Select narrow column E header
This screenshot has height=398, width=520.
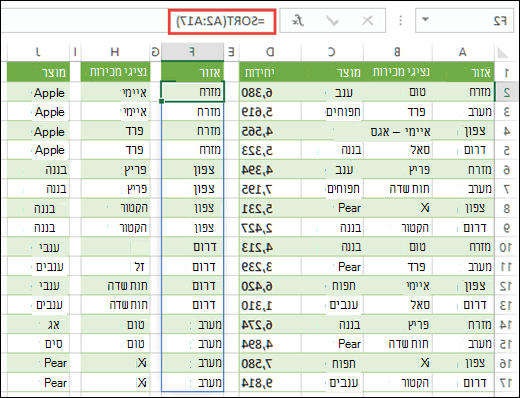point(231,52)
